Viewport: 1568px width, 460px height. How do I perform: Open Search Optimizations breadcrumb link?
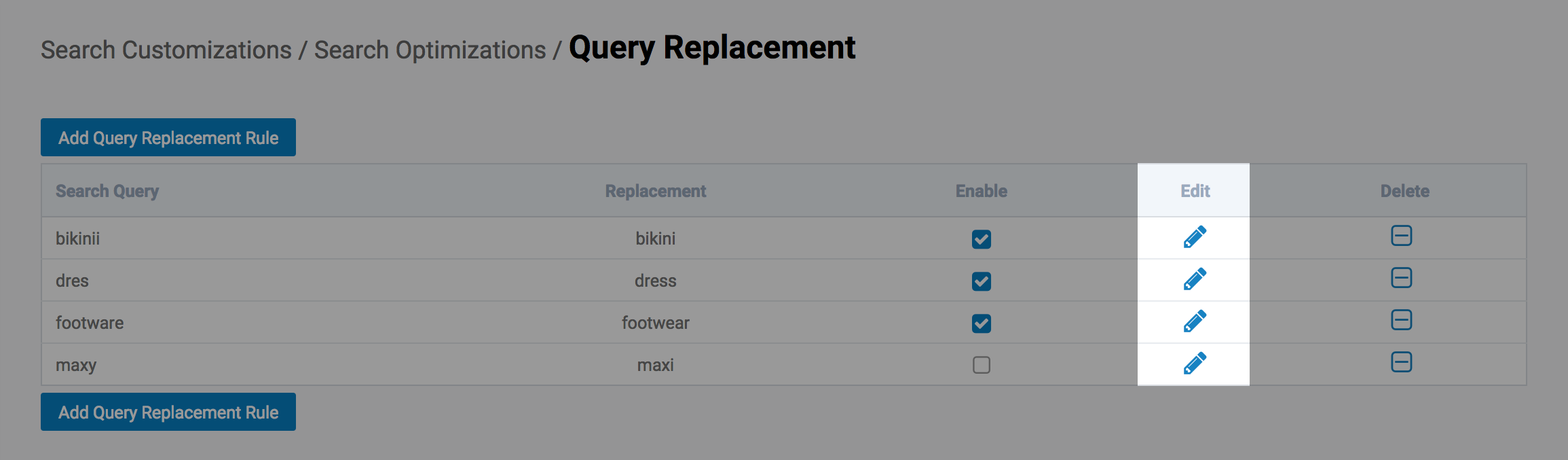430,50
